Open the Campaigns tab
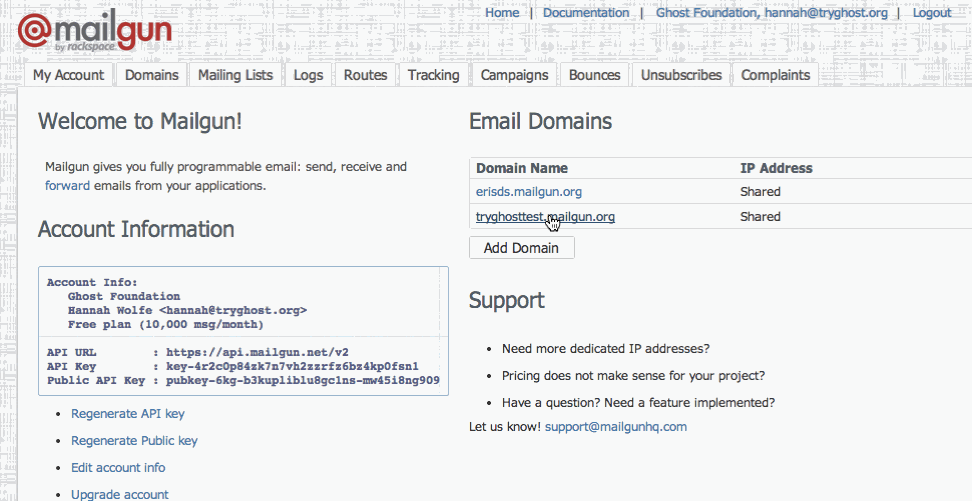This screenshot has width=972, height=501. (x=514, y=75)
